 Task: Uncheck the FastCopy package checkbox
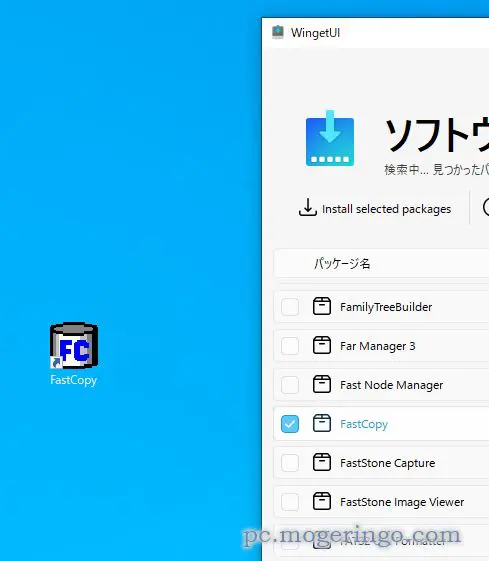[x=290, y=424]
